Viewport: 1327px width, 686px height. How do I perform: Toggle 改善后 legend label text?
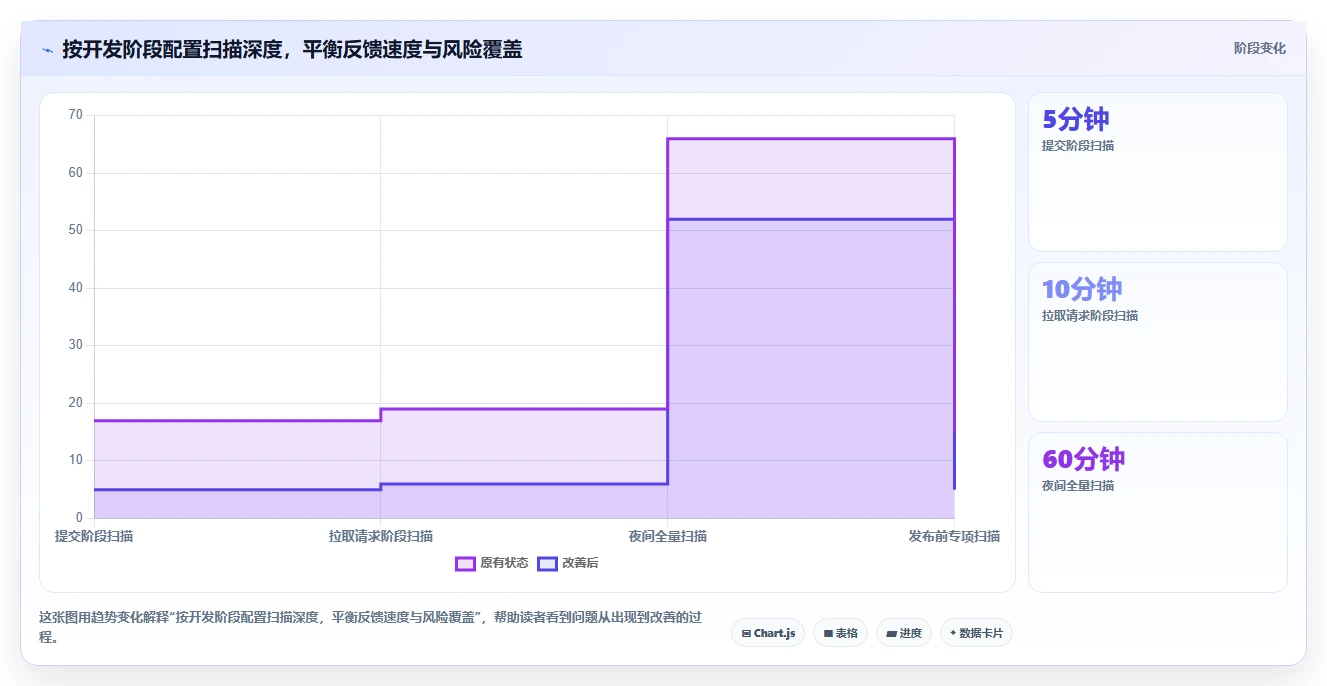click(x=580, y=563)
